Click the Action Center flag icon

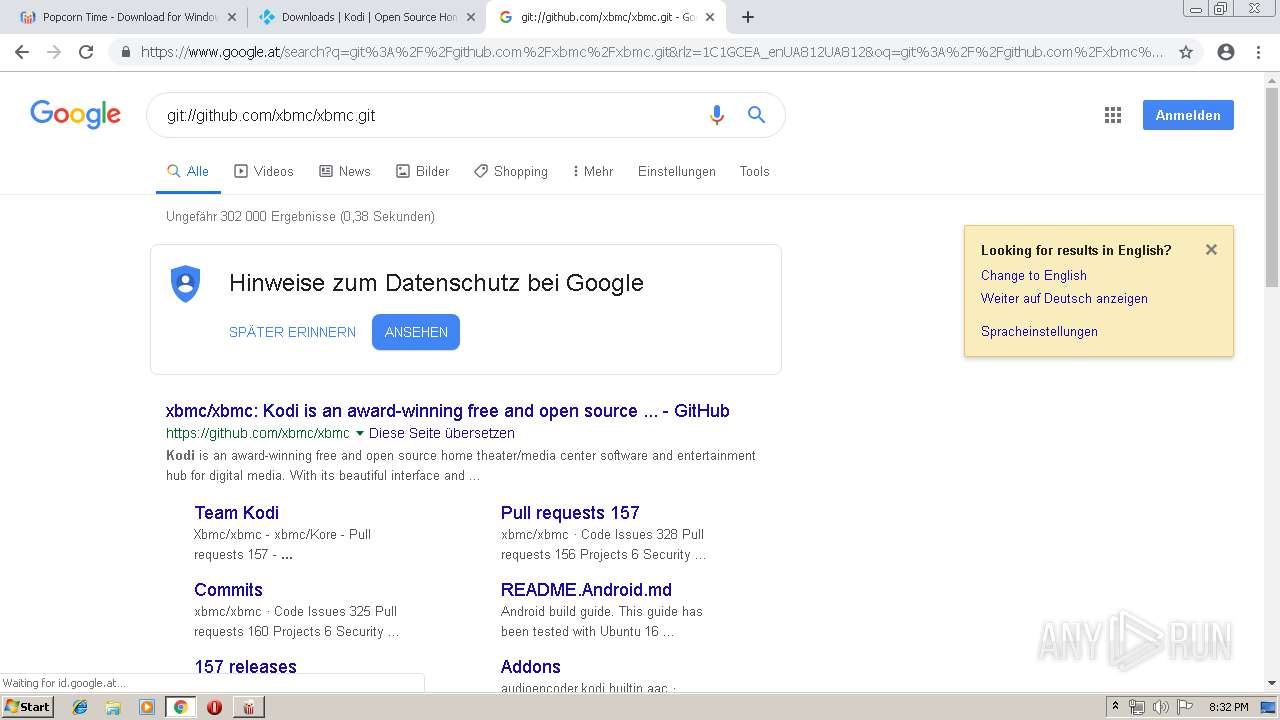[x=1184, y=707]
